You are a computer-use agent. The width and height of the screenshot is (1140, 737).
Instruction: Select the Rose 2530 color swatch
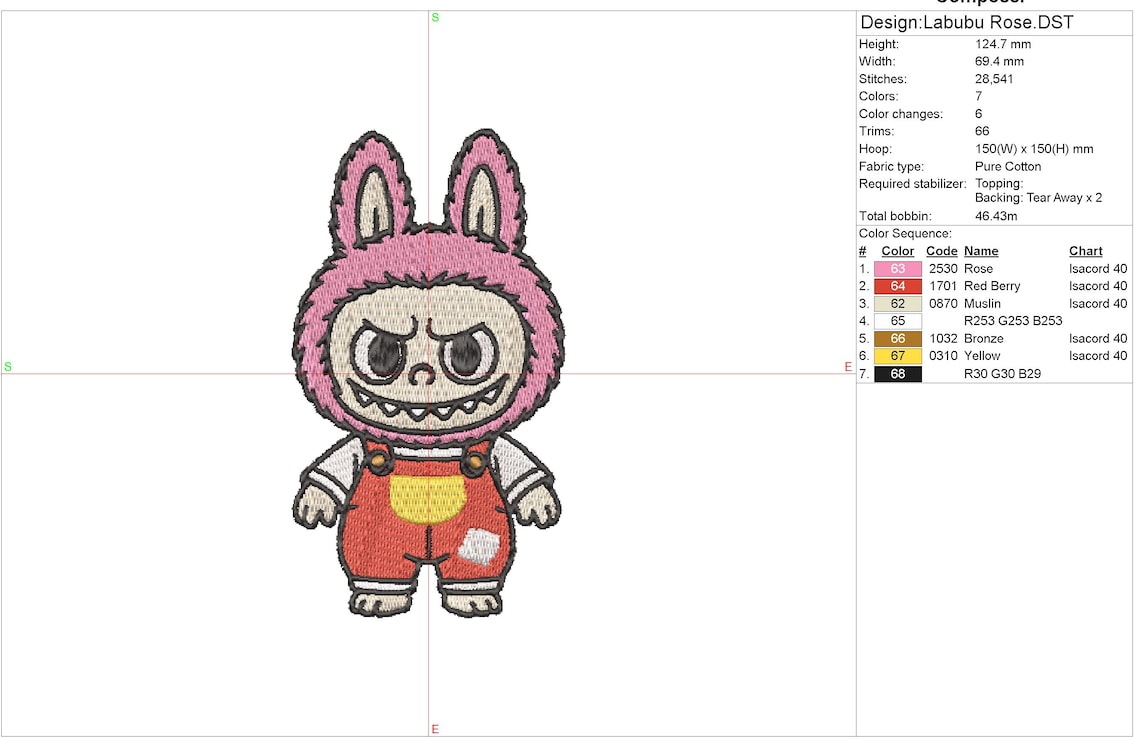click(896, 268)
